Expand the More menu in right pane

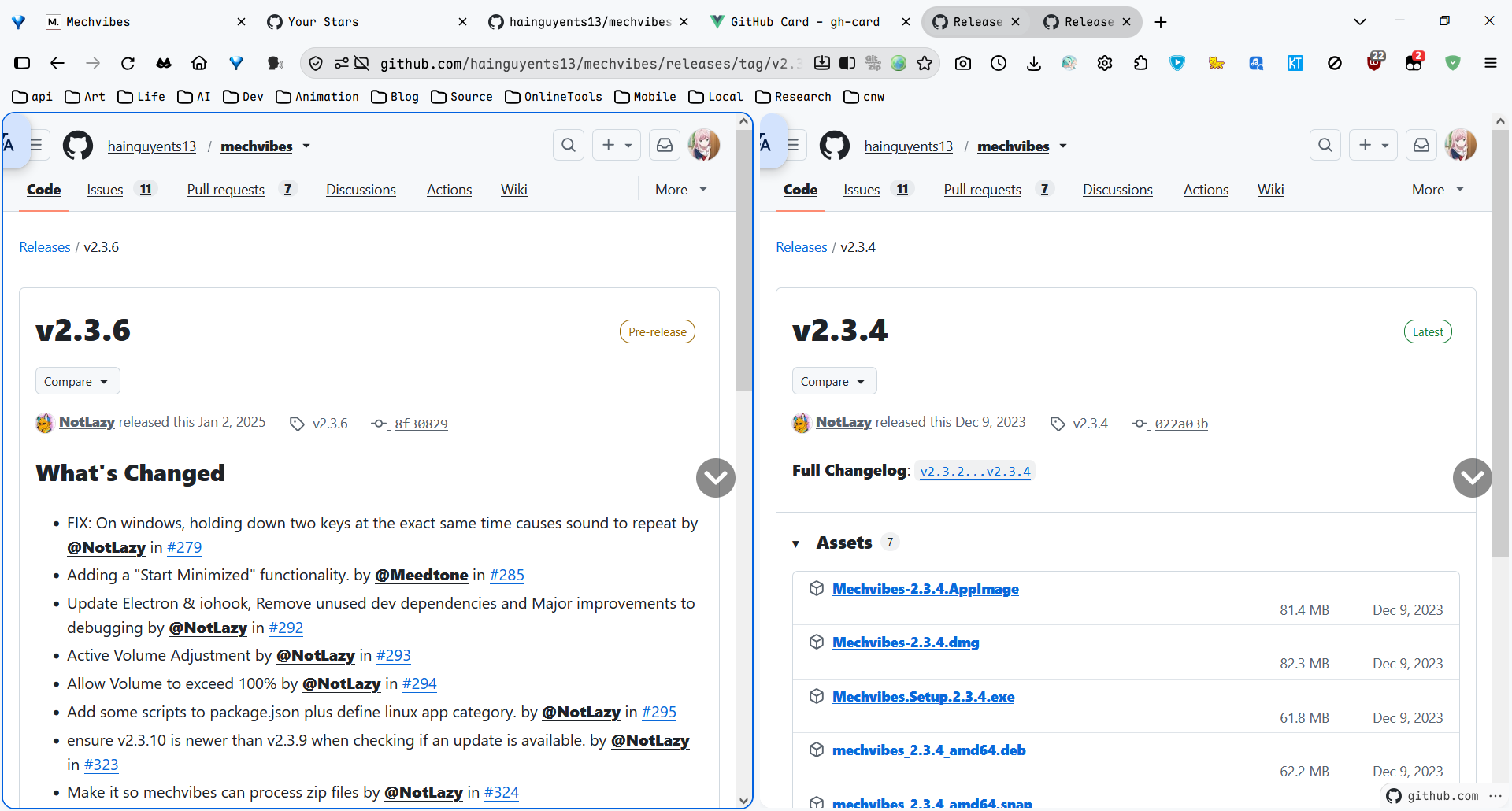pos(1438,190)
